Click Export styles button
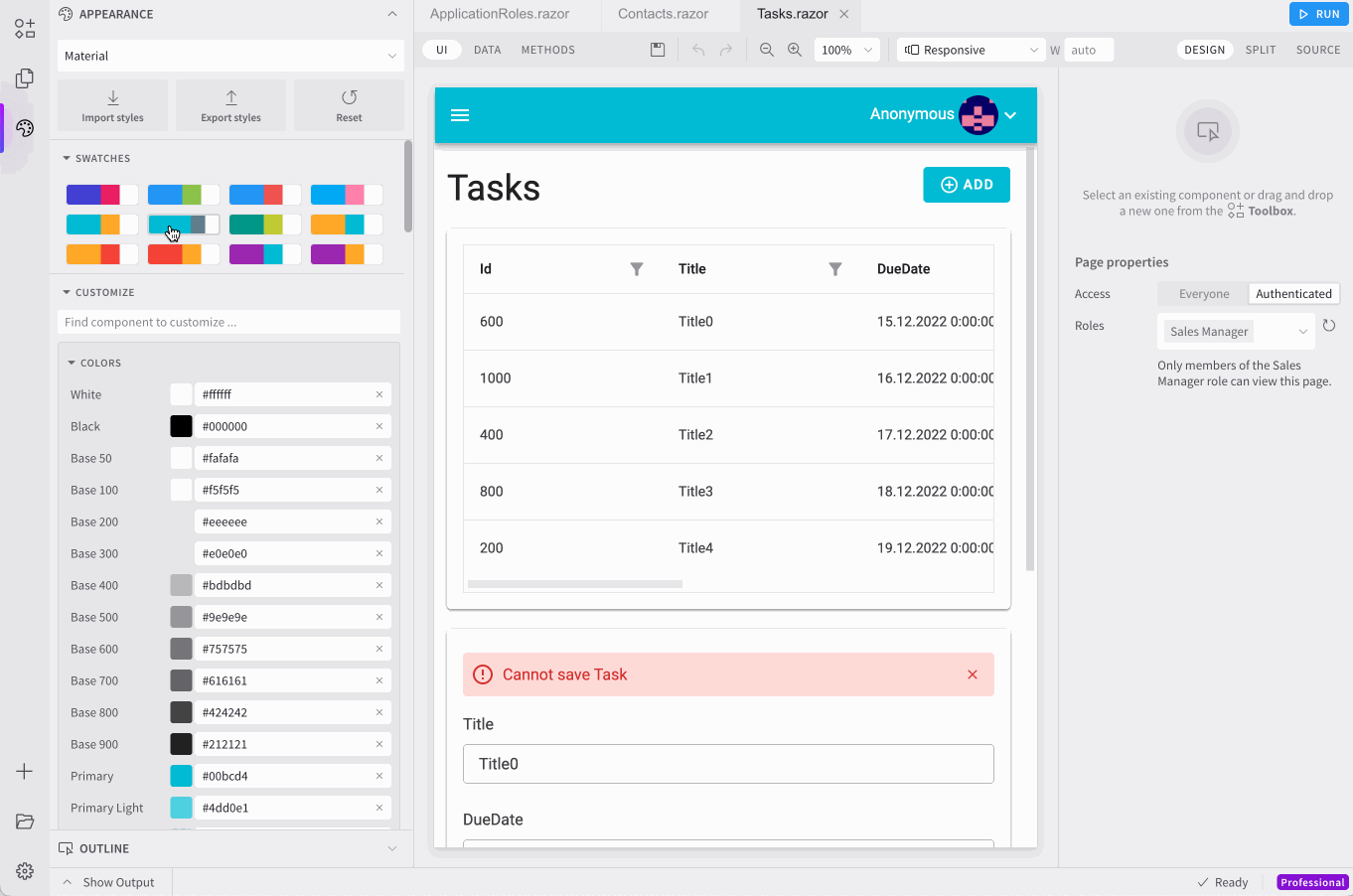The width and height of the screenshot is (1353, 896). click(x=230, y=105)
